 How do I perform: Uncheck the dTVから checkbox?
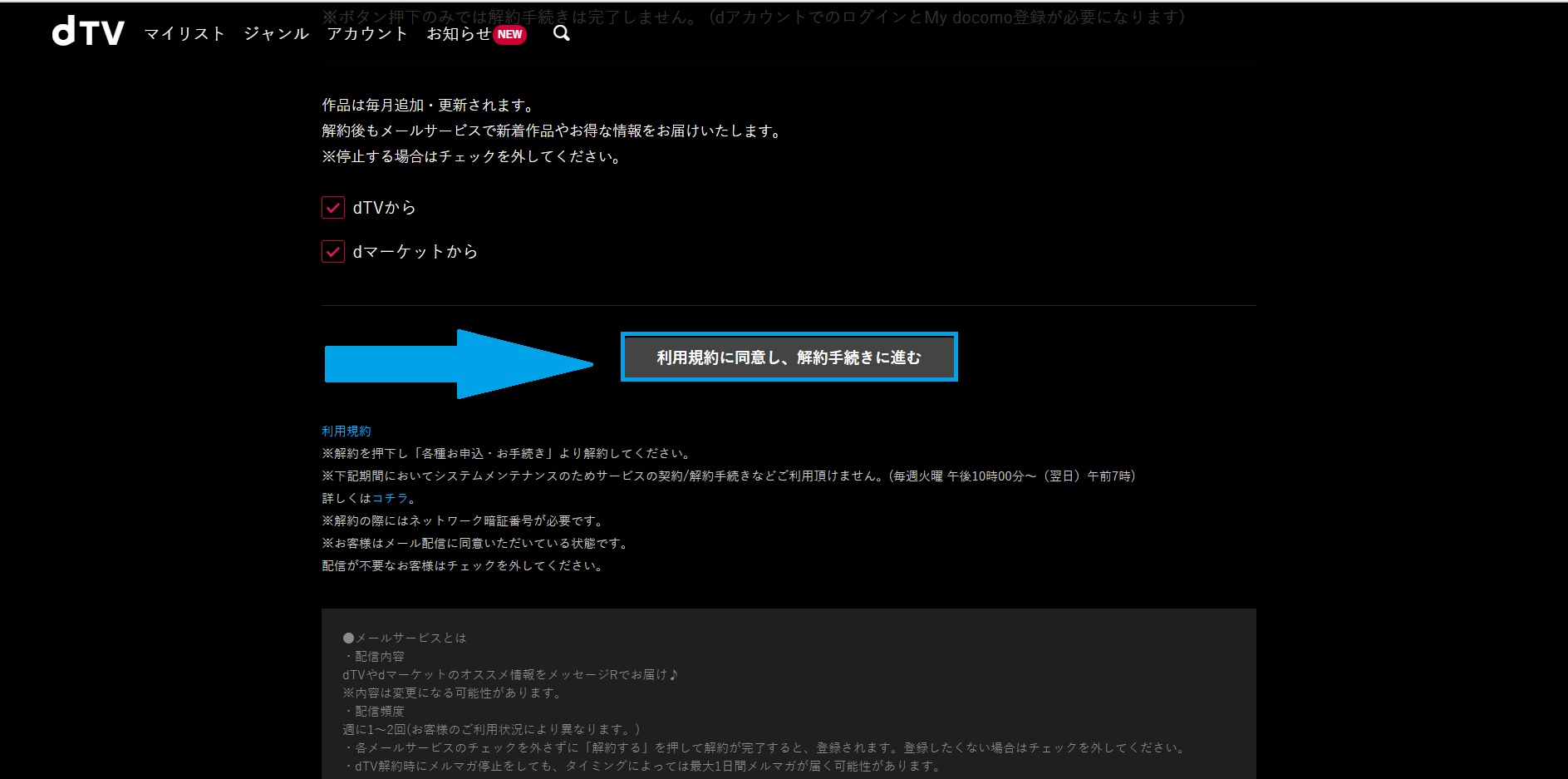coord(333,208)
